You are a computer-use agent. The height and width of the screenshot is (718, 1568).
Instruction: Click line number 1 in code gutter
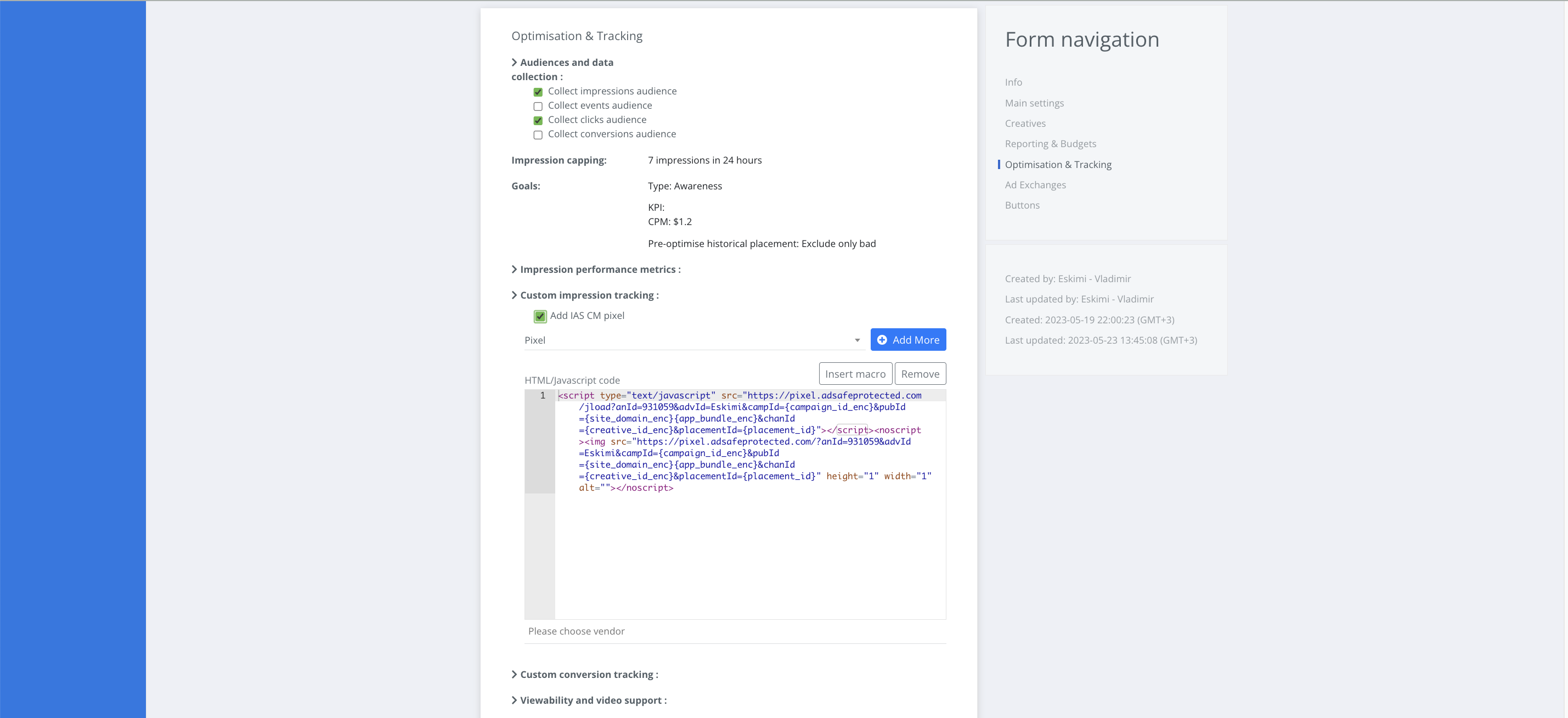pos(543,395)
